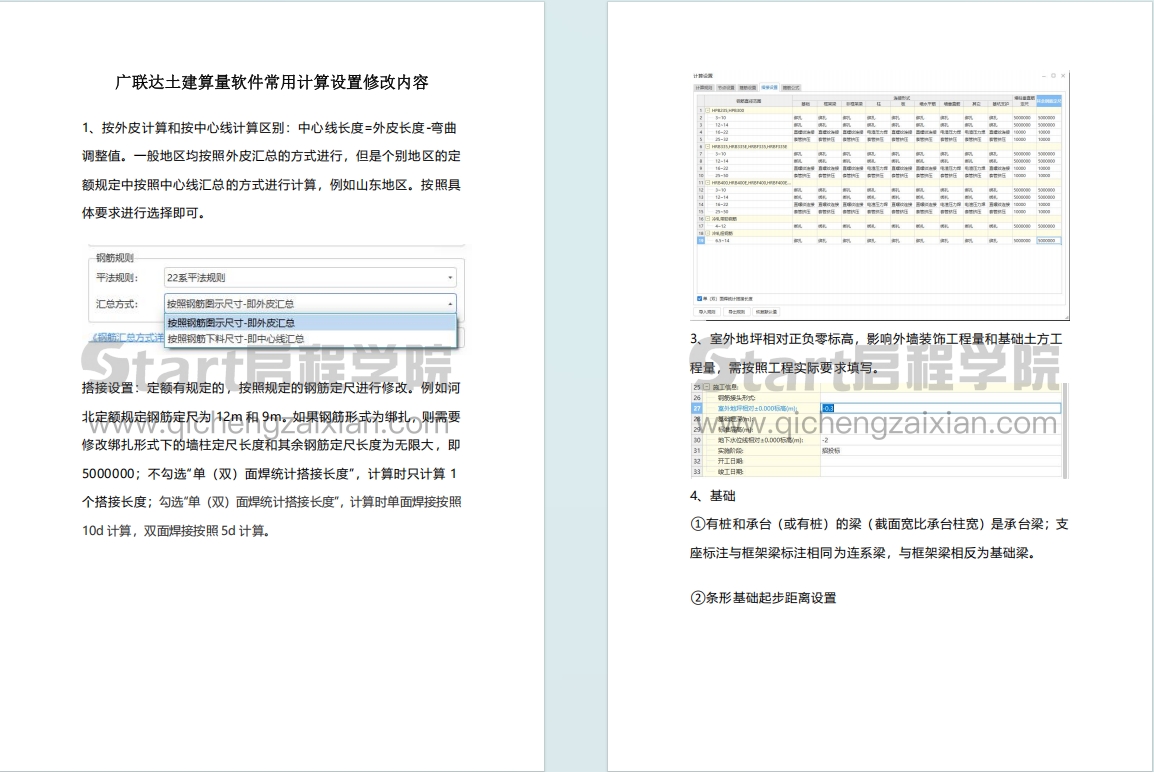Collapse the 施工信息 section

coord(707,387)
